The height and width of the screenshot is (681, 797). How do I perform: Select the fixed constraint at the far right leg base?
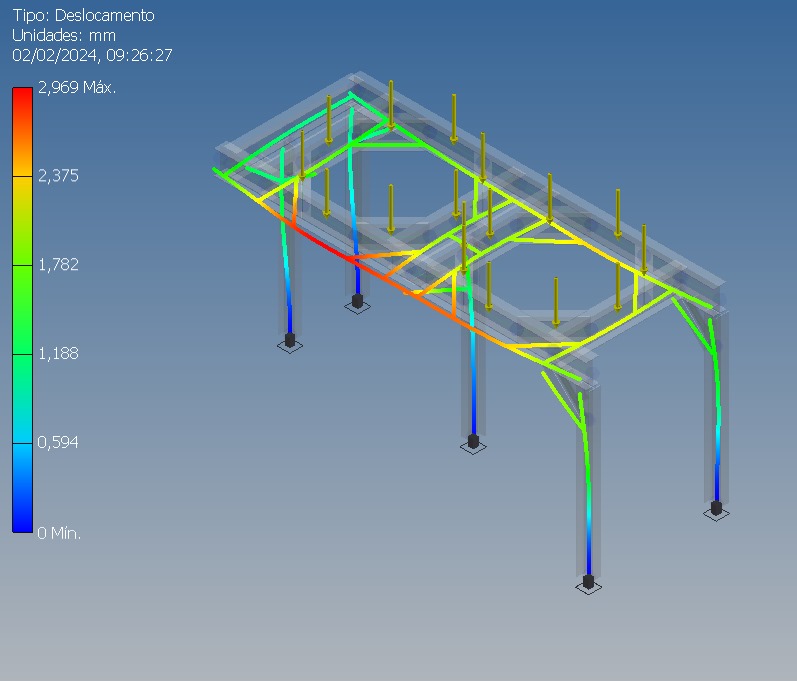(715, 508)
